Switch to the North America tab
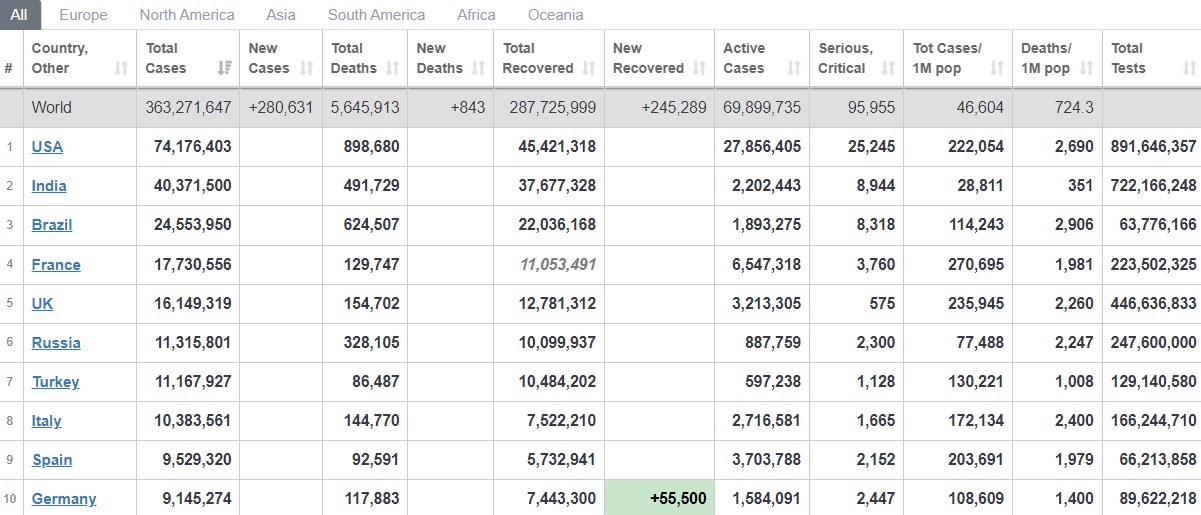The image size is (1201, 515). (x=187, y=15)
